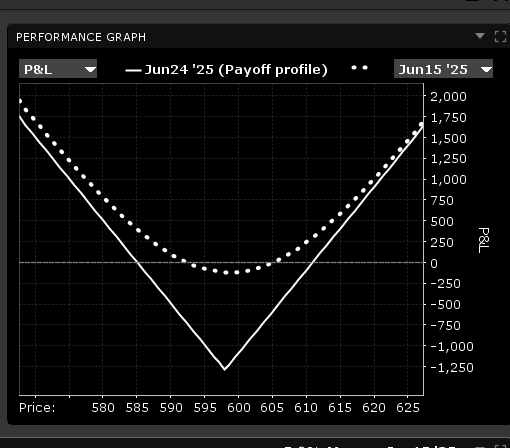Click the 590 price axis label

click(171, 408)
